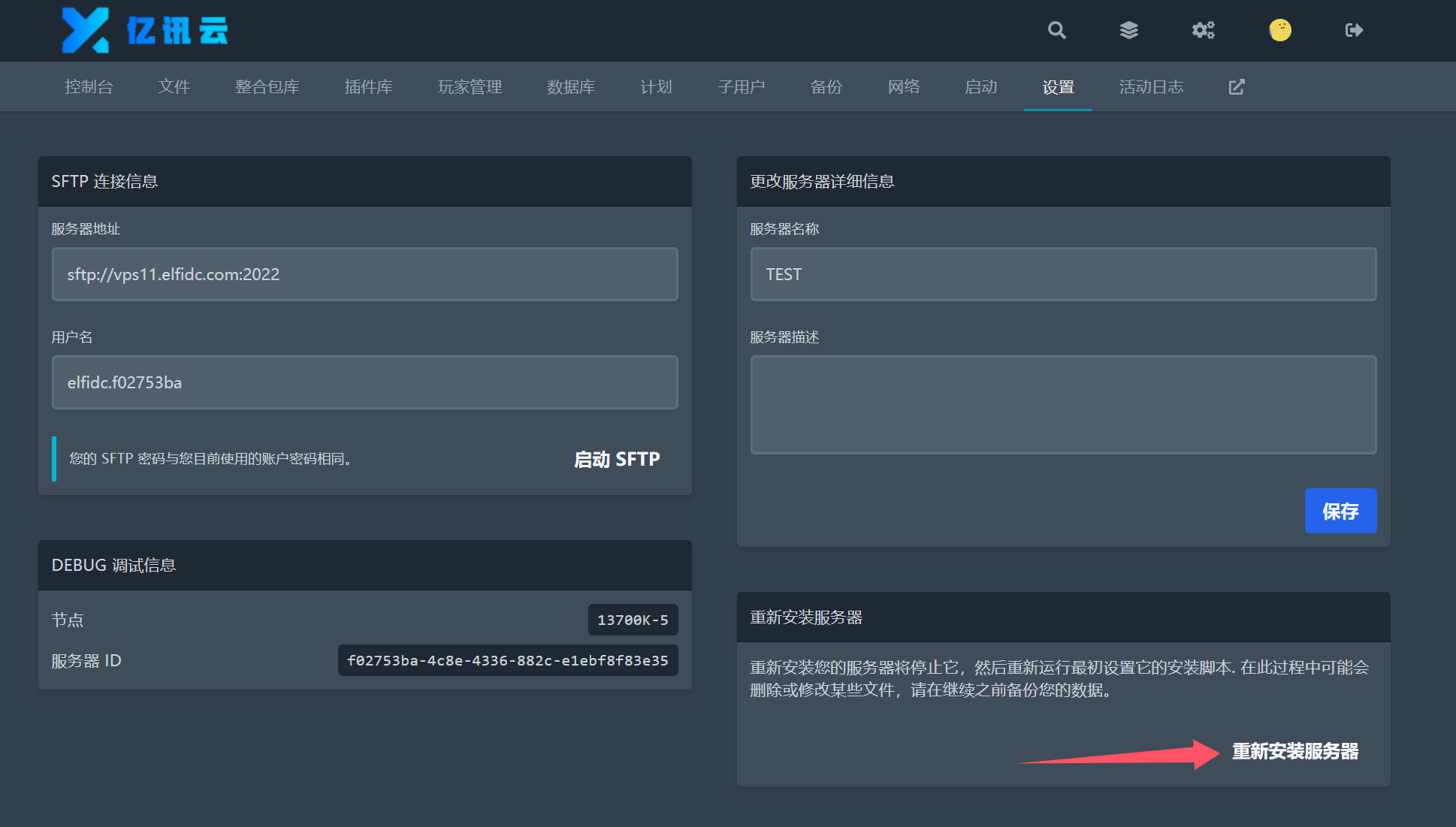
Task: Click the 服务器描述 text area
Action: click(1064, 405)
